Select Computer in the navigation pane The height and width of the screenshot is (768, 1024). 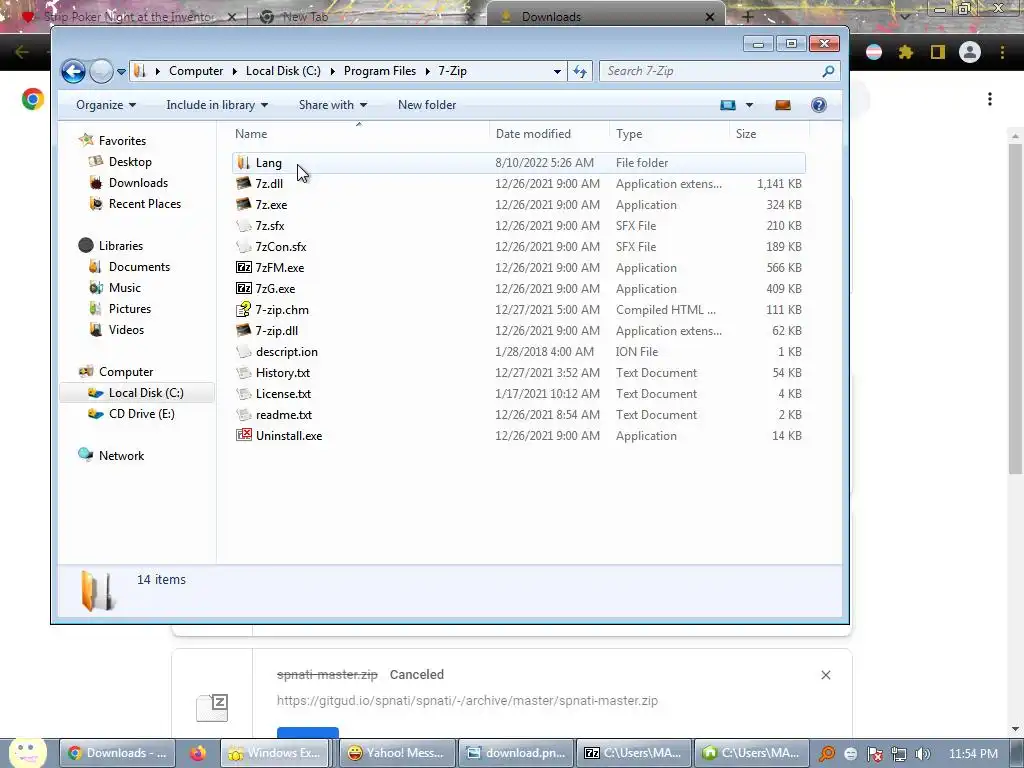[x=125, y=372]
